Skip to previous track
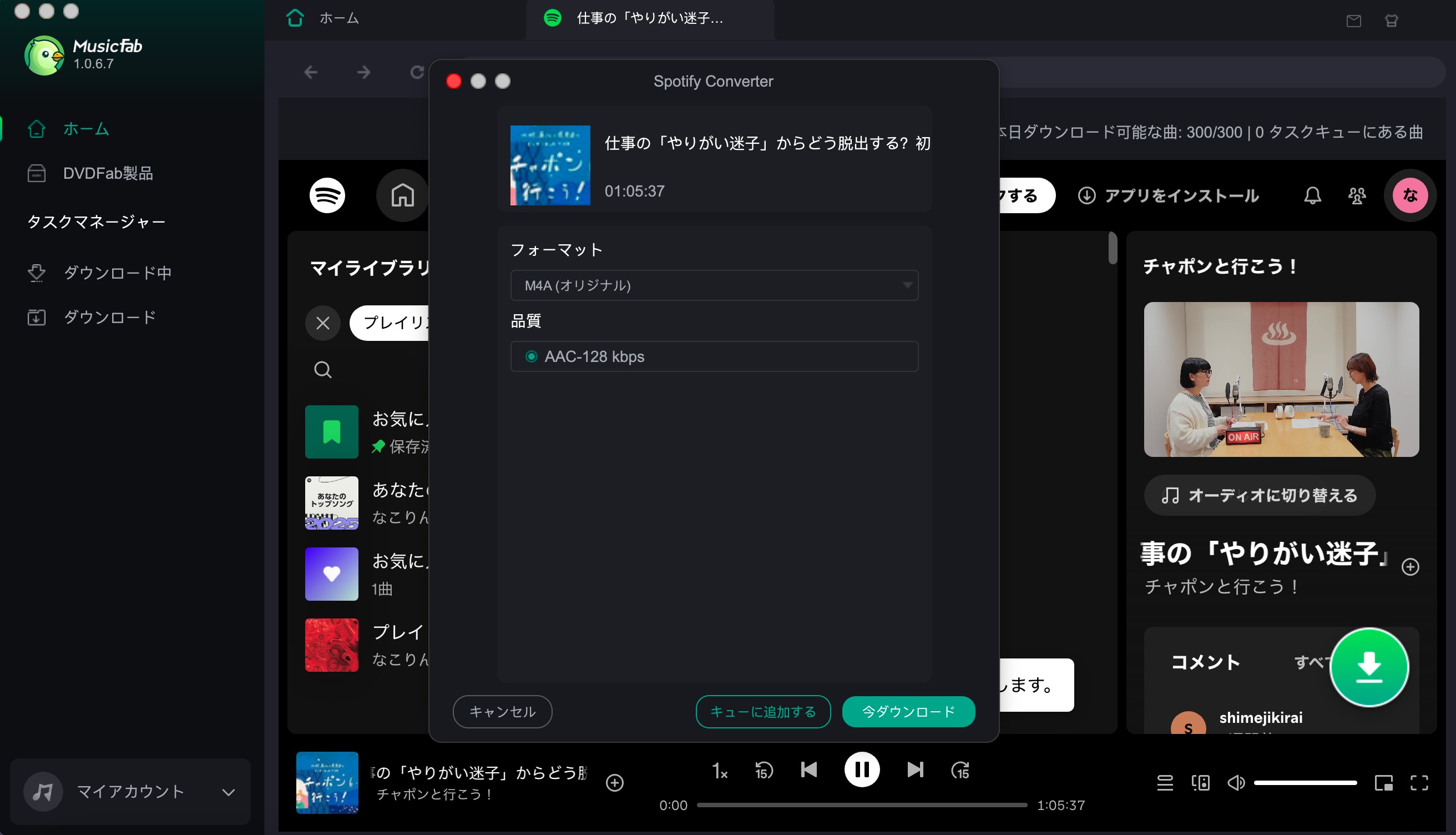Viewport: 1456px width, 835px height. (x=808, y=769)
